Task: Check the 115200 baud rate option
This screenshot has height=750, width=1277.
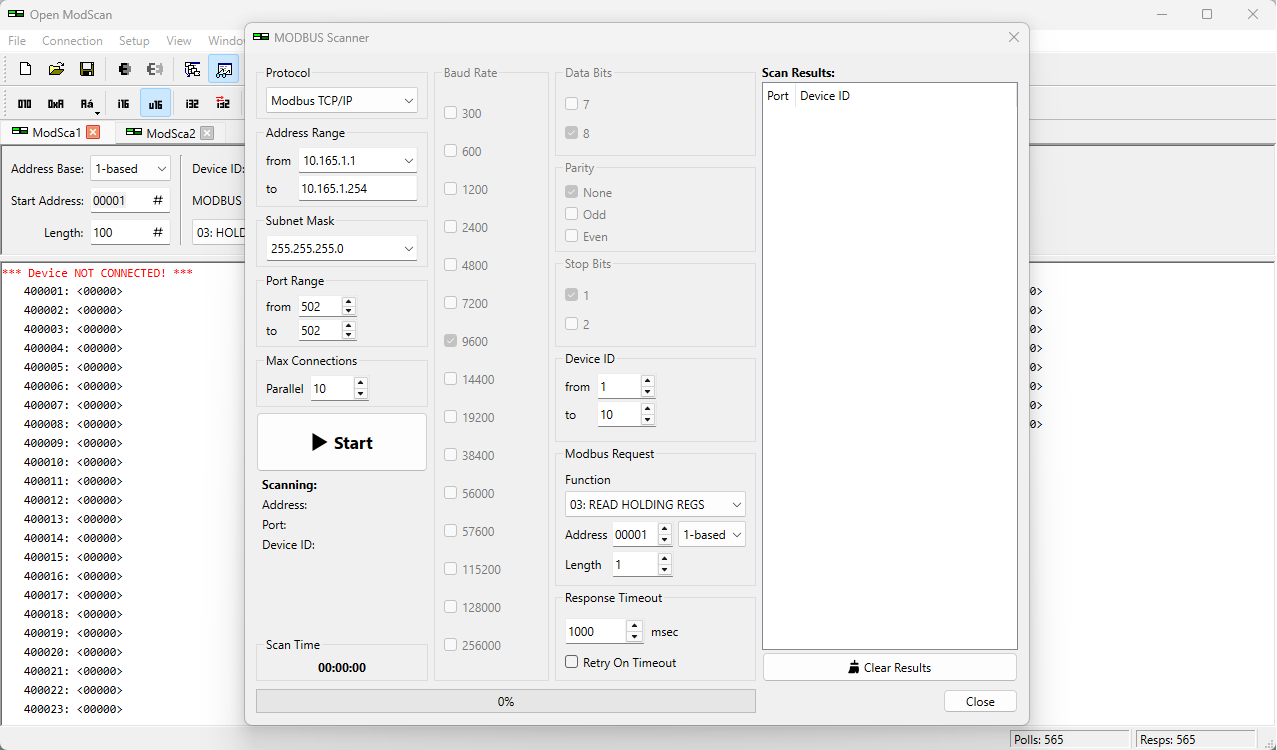Action: [450, 568]
